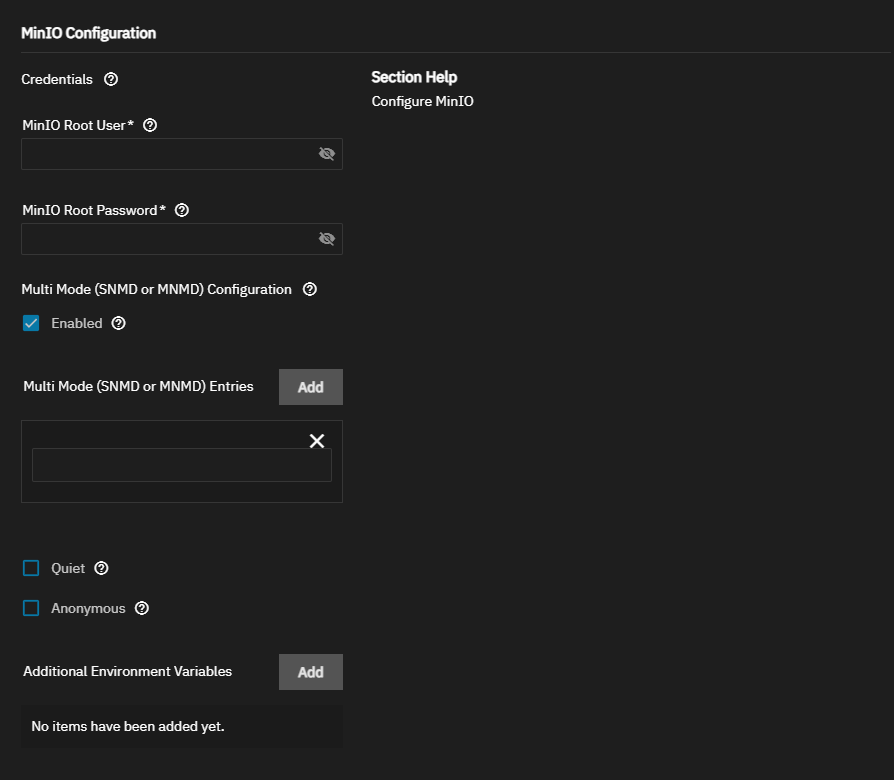The image size is (894, 780).
Task: Open help icon next to Quiet
Action: [101, 568]
